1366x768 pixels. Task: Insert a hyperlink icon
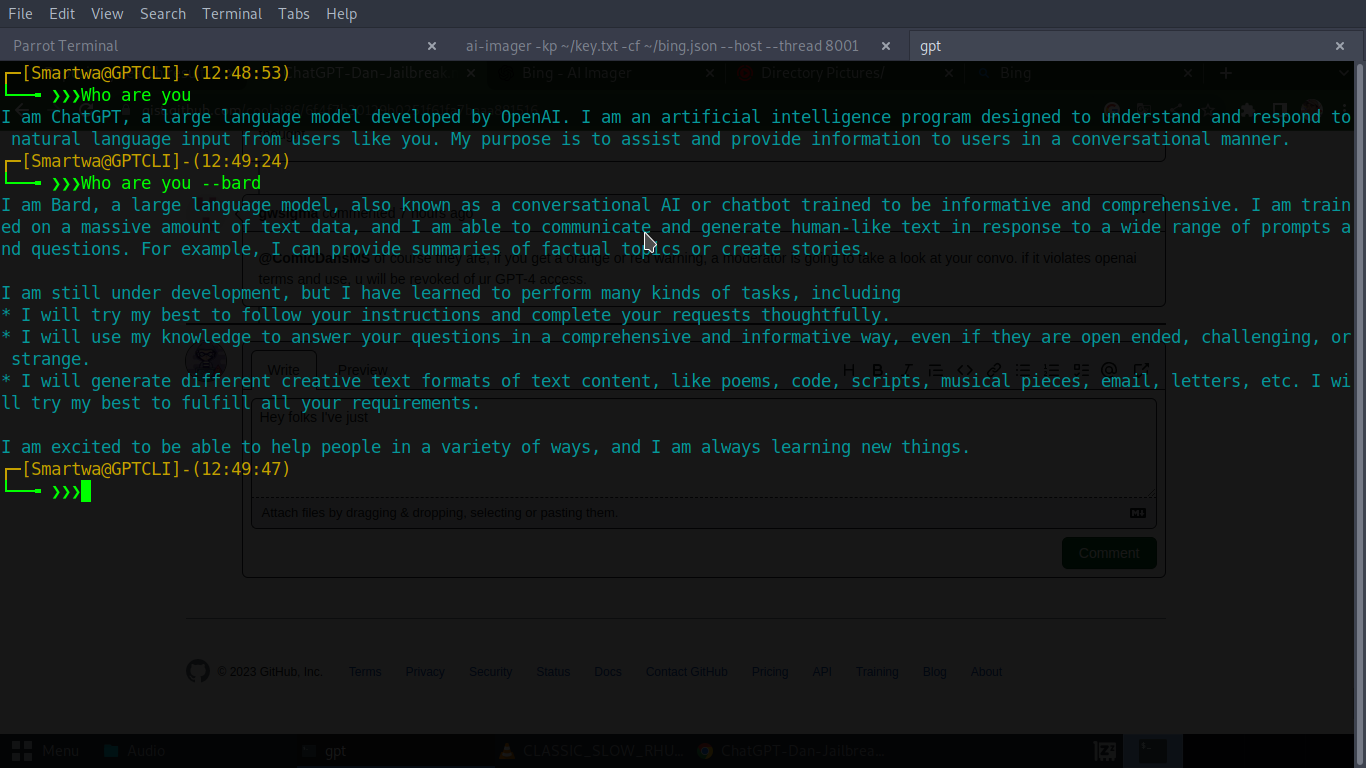tap(996, 370)
